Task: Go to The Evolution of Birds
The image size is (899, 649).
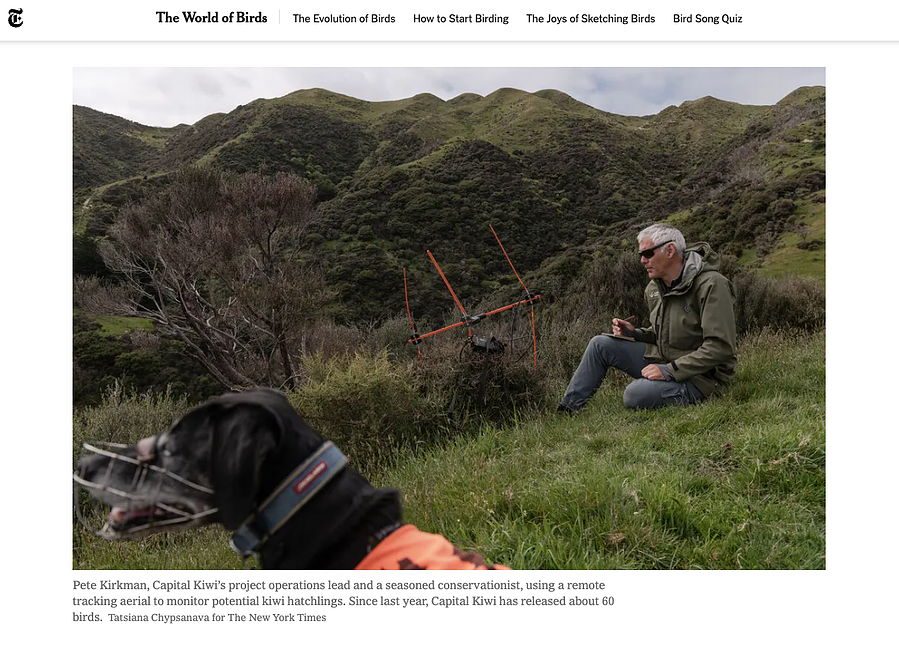Action: (344, 18)
